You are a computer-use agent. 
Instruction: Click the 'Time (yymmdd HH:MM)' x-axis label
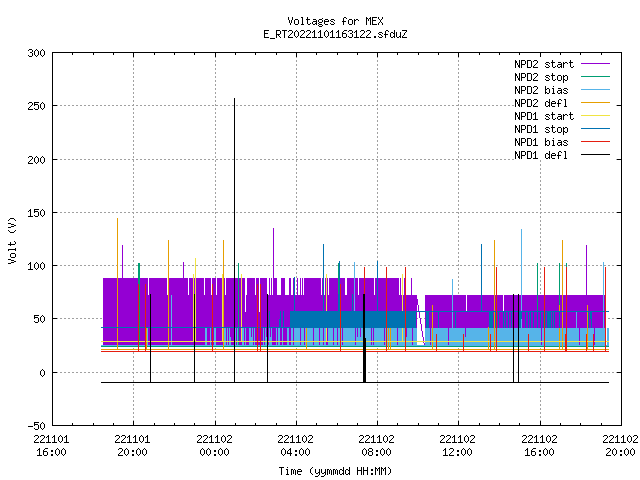pos(335,471)
